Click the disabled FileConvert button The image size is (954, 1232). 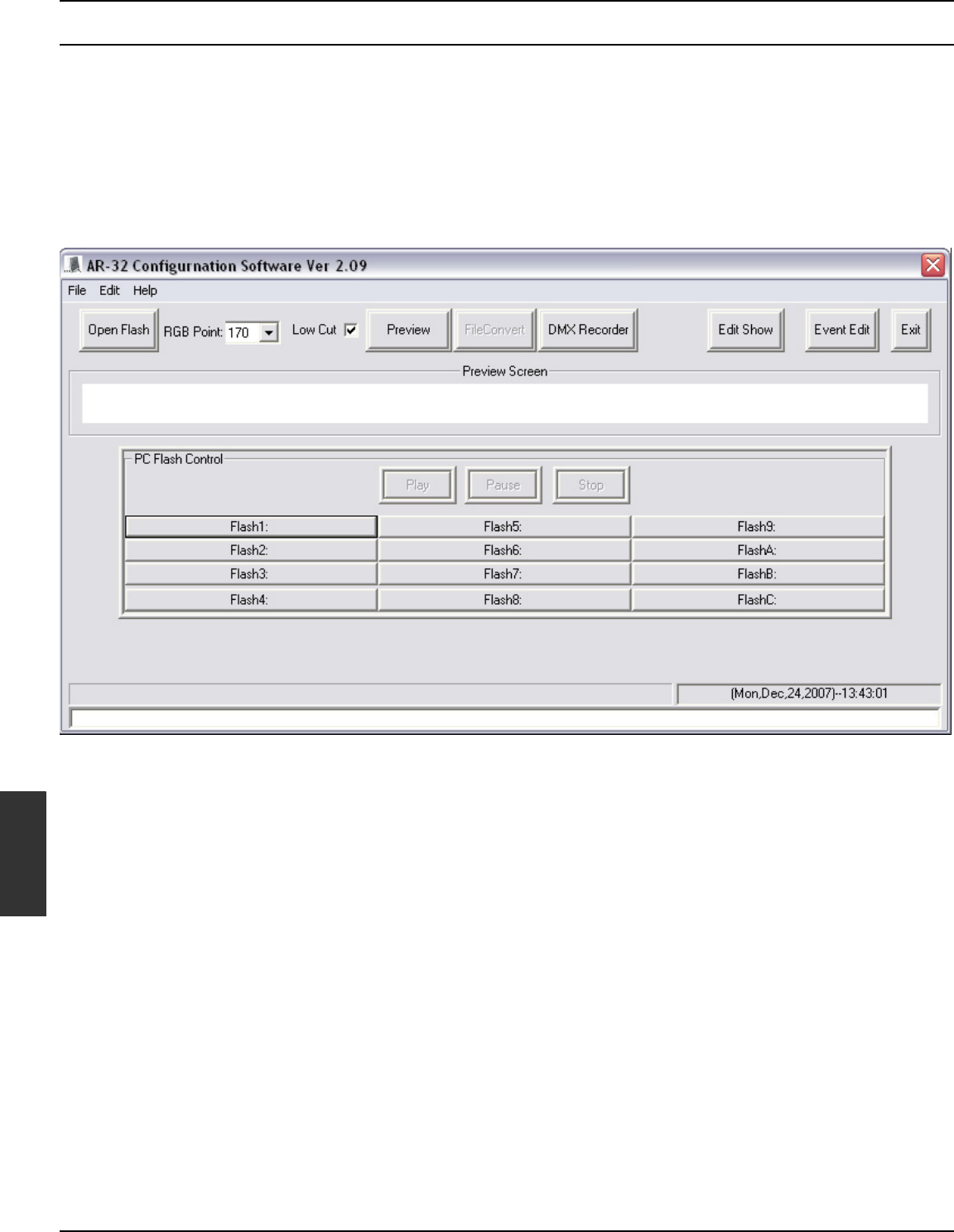494,330
